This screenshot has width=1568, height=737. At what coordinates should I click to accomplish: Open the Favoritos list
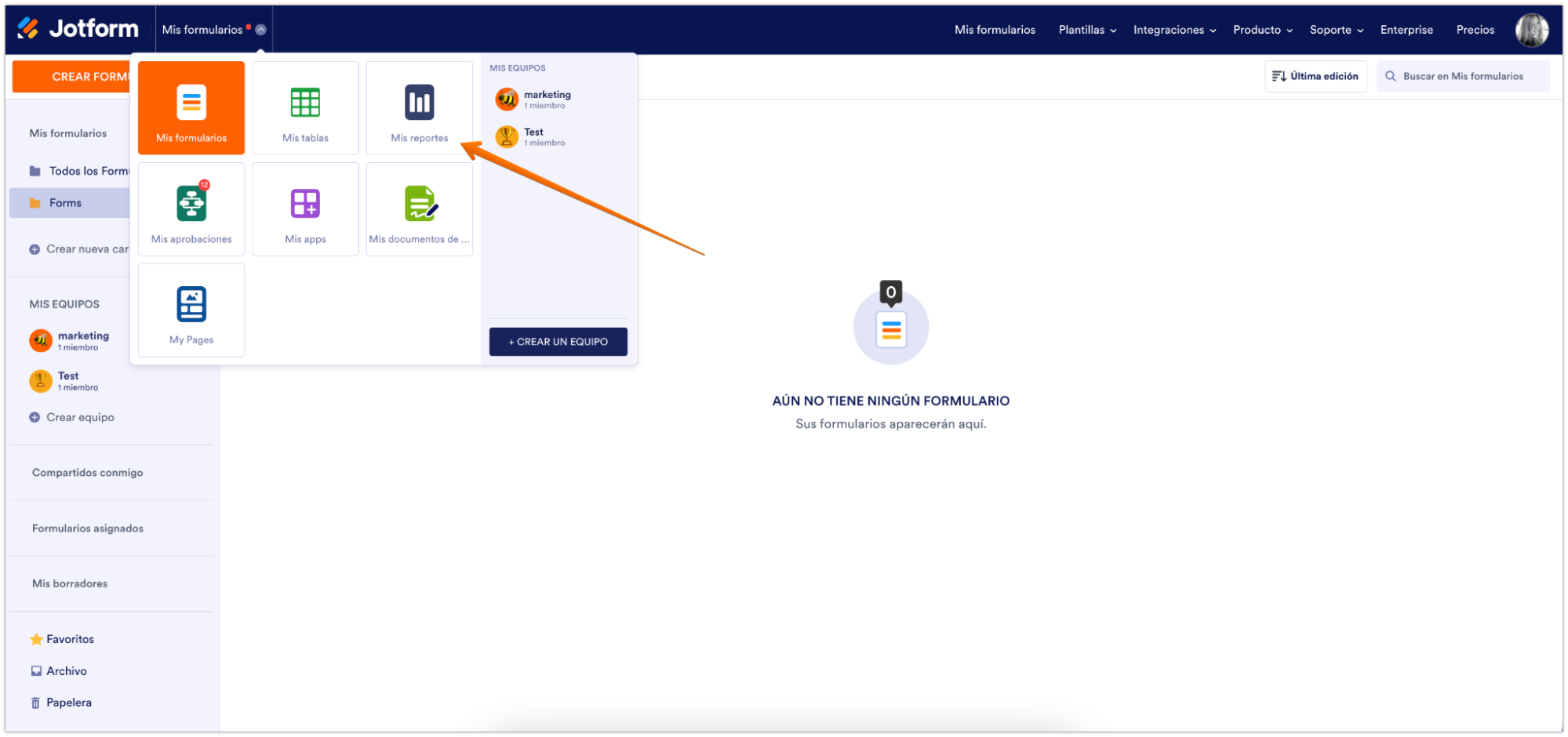tap(70, 639)
